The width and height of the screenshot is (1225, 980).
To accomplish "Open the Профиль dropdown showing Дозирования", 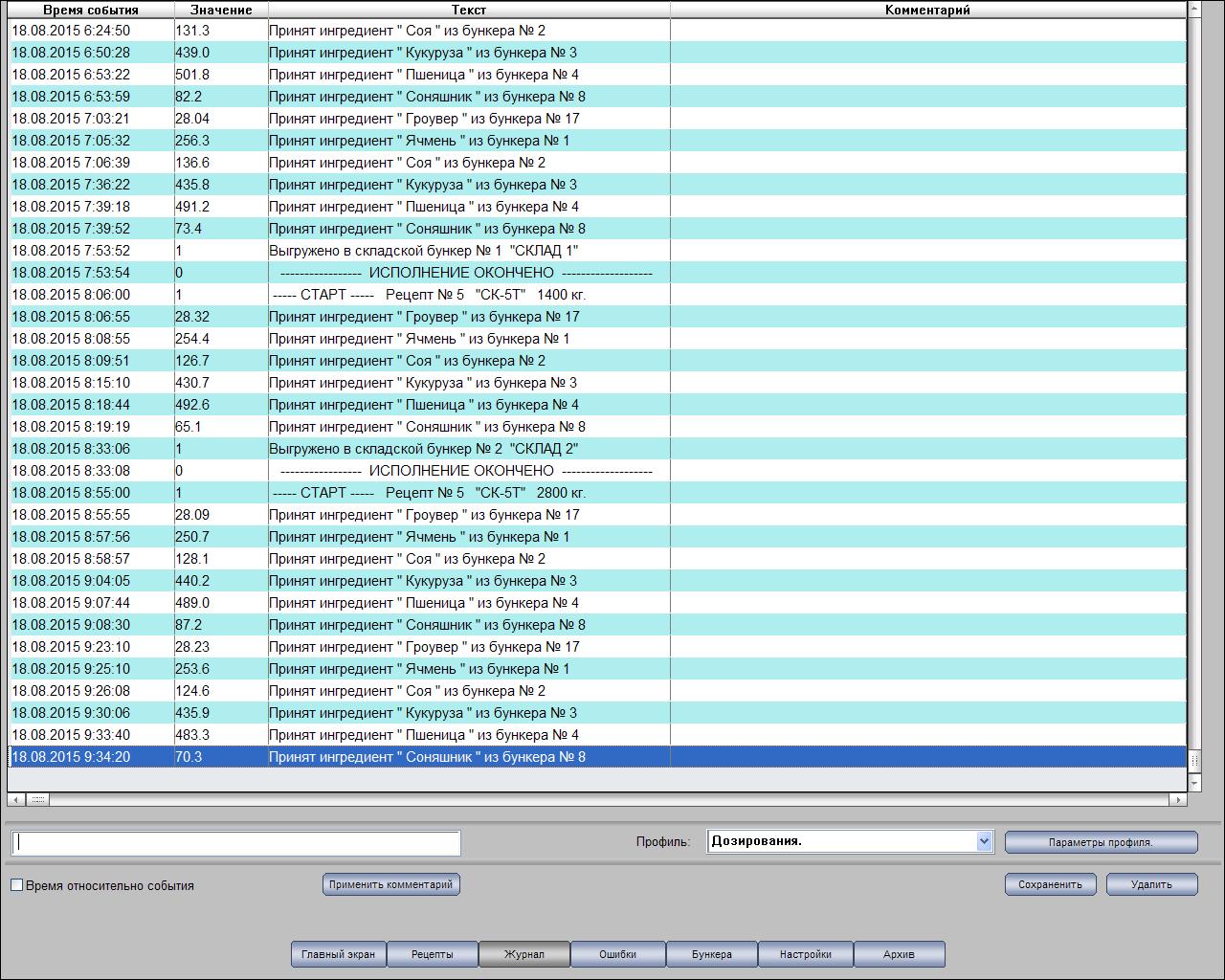I will click(984, 841).
